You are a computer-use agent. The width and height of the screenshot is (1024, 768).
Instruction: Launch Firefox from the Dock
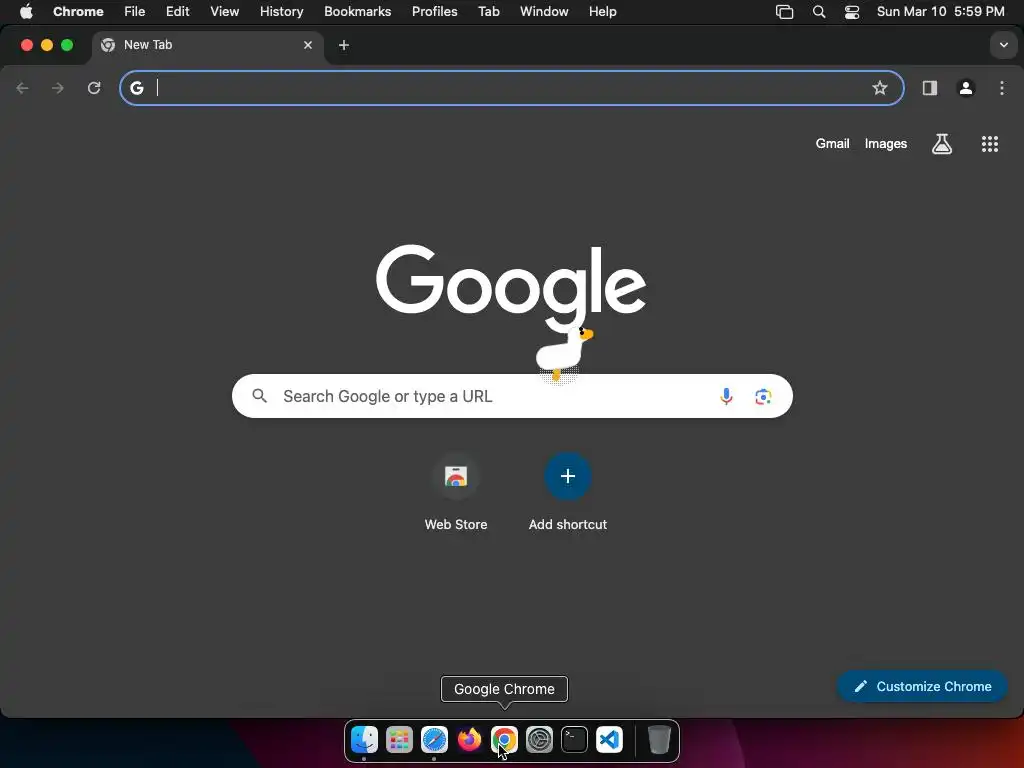[469, 739]
